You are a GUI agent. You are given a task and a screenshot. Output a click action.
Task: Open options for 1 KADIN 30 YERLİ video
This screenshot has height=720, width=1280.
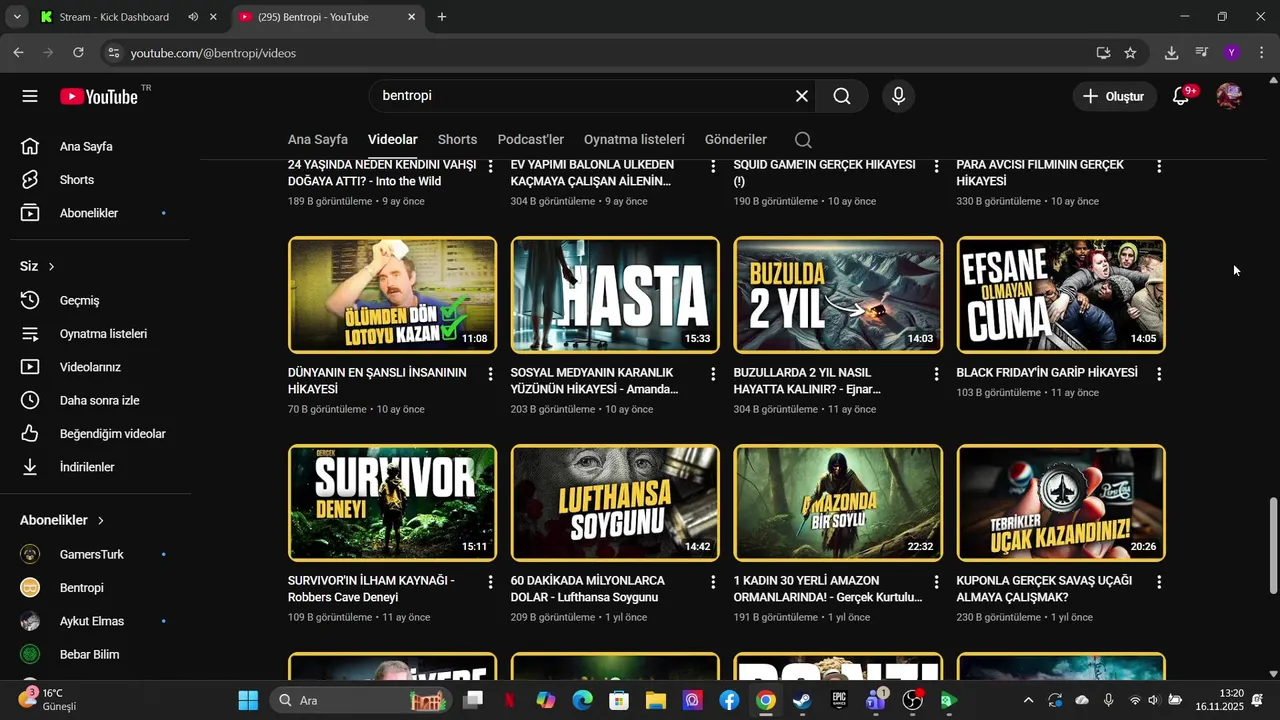(x=936, y=582)
